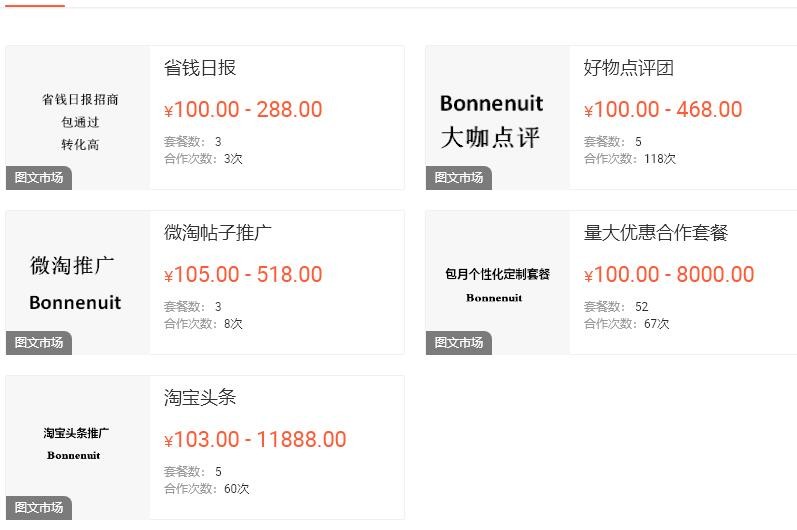The image size is (797, 530).
Task: Click the ¥100.00 - 468.00 price
Action: coord(663,110)
